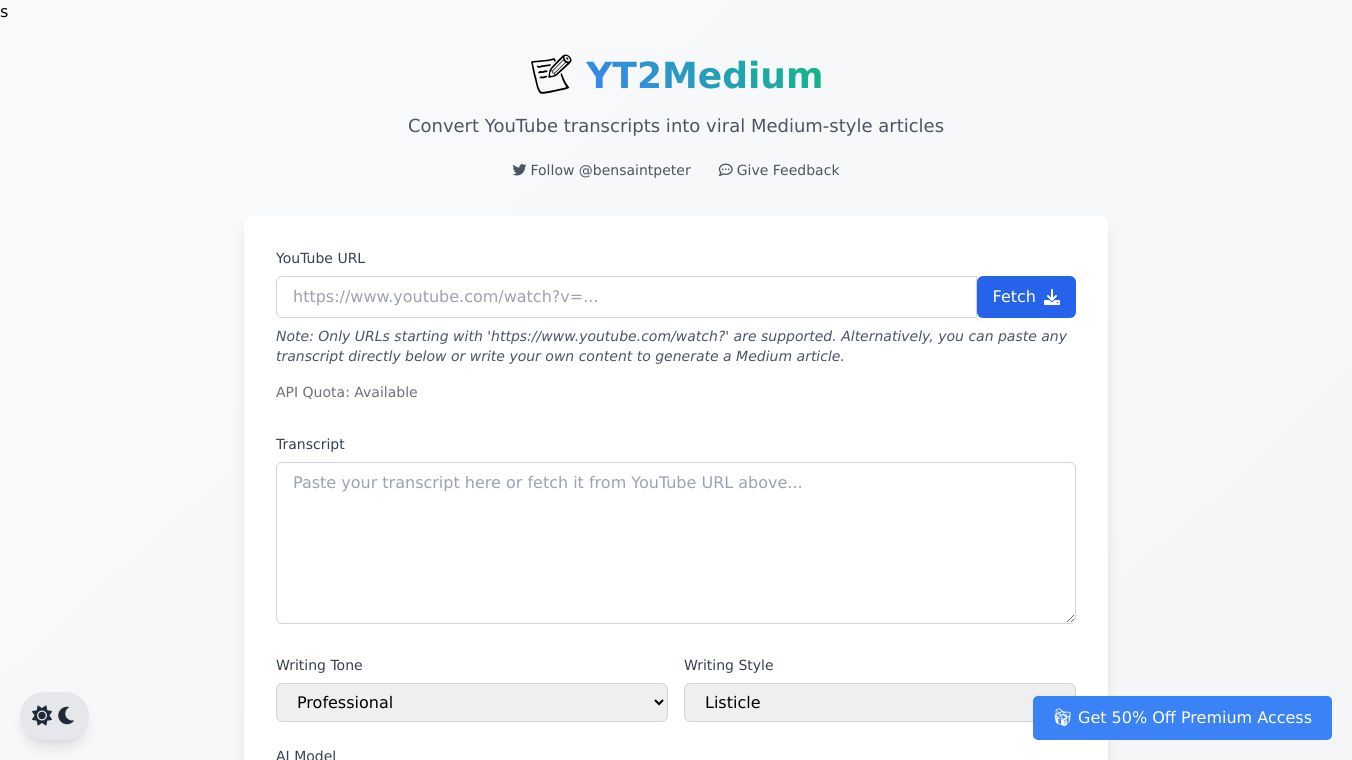Click the download arrow icon in Fetch
Screen dimensions: 1352x760
pyautogui.click(x=1052, y=297)
